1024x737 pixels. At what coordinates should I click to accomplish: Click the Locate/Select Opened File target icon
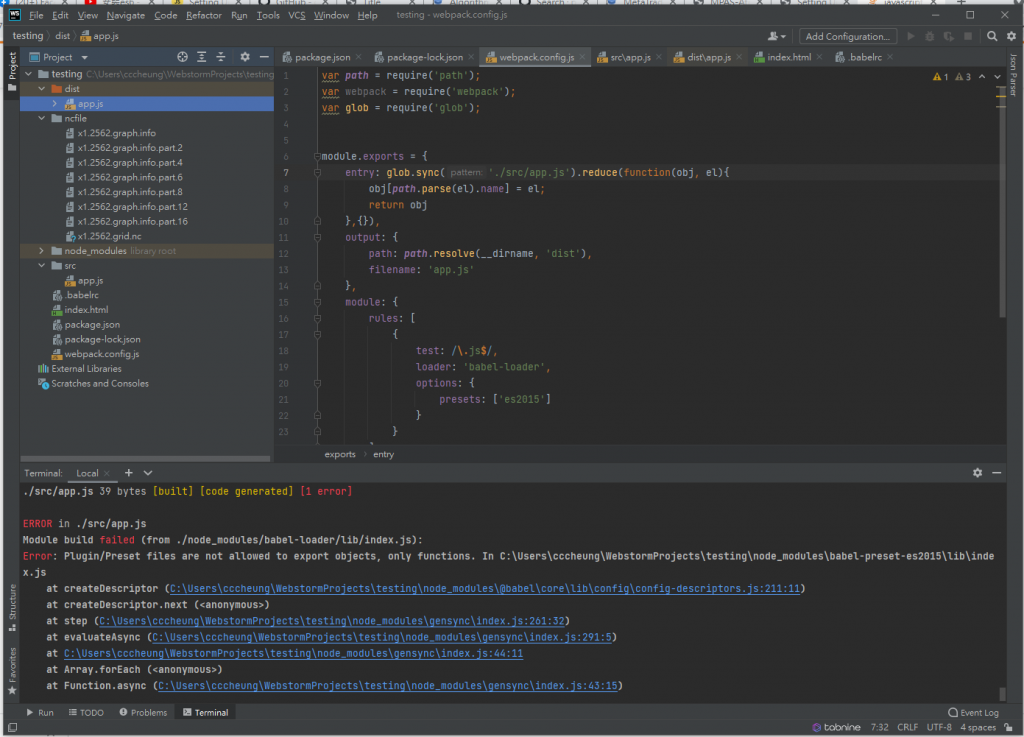[x=182, y=57]
